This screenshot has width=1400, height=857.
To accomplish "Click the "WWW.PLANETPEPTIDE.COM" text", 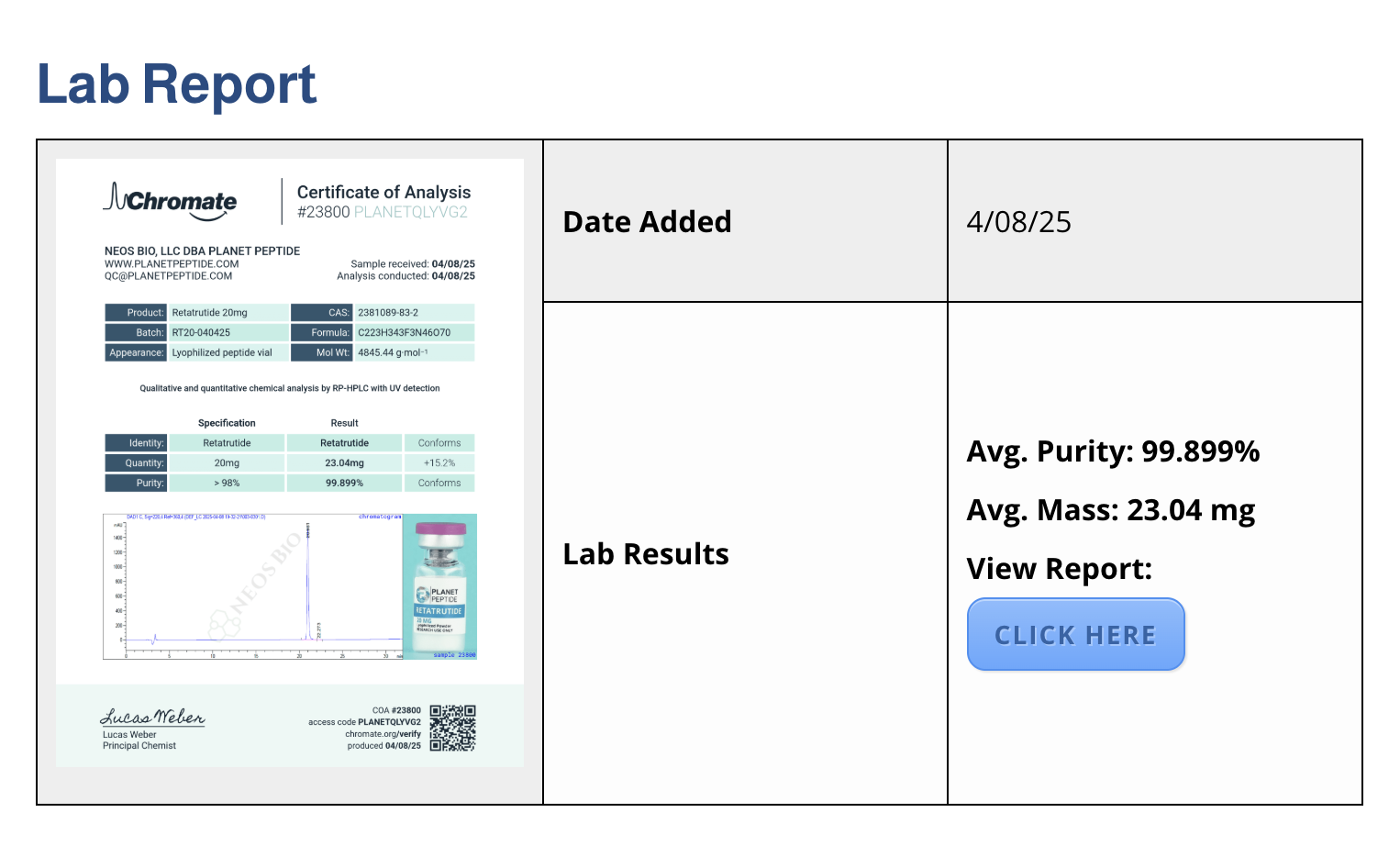I will (172, 263).
